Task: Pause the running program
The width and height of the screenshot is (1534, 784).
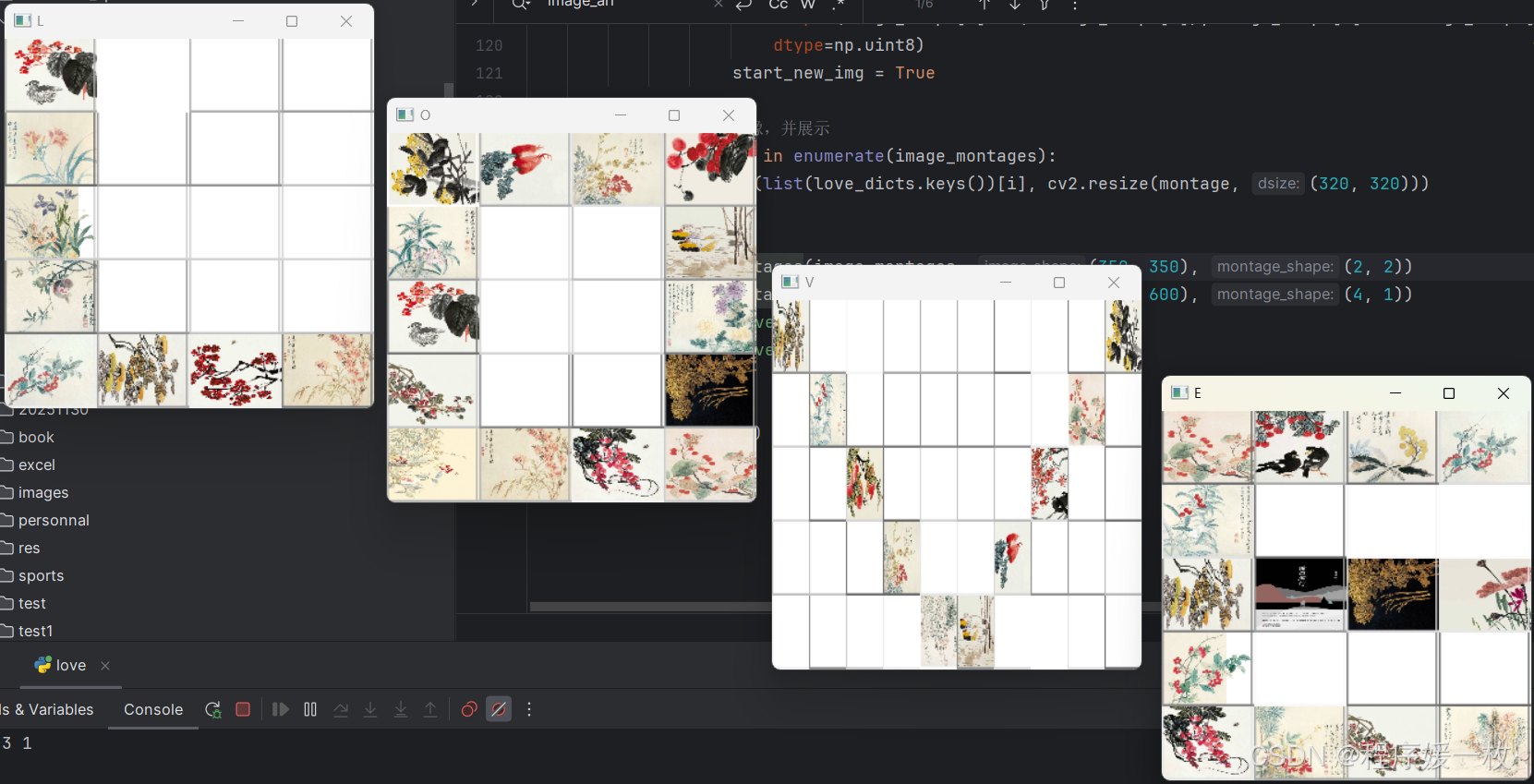Action: [310, 709]
